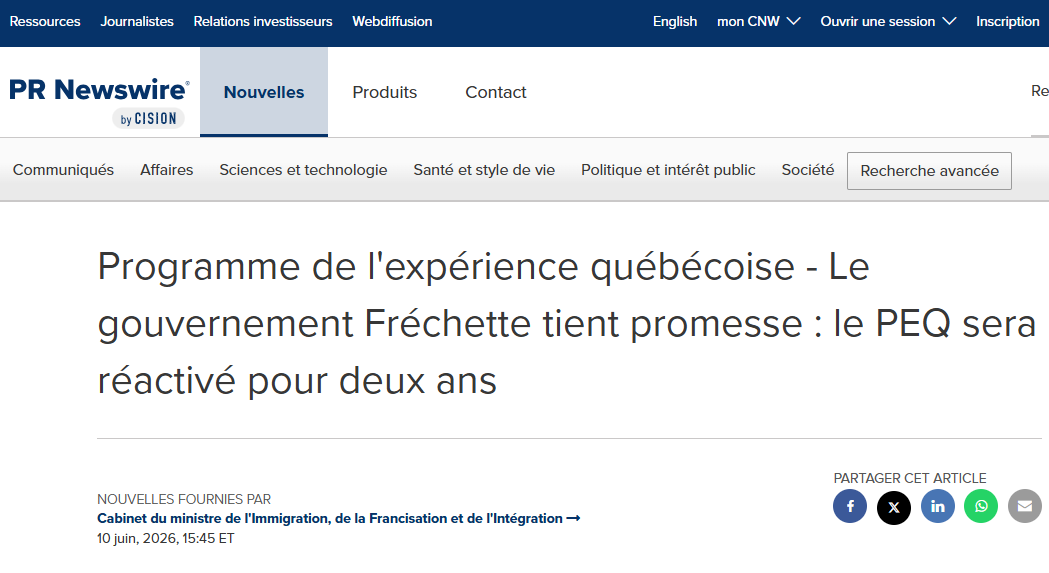Open the Contact tab

tap(496, 92)
